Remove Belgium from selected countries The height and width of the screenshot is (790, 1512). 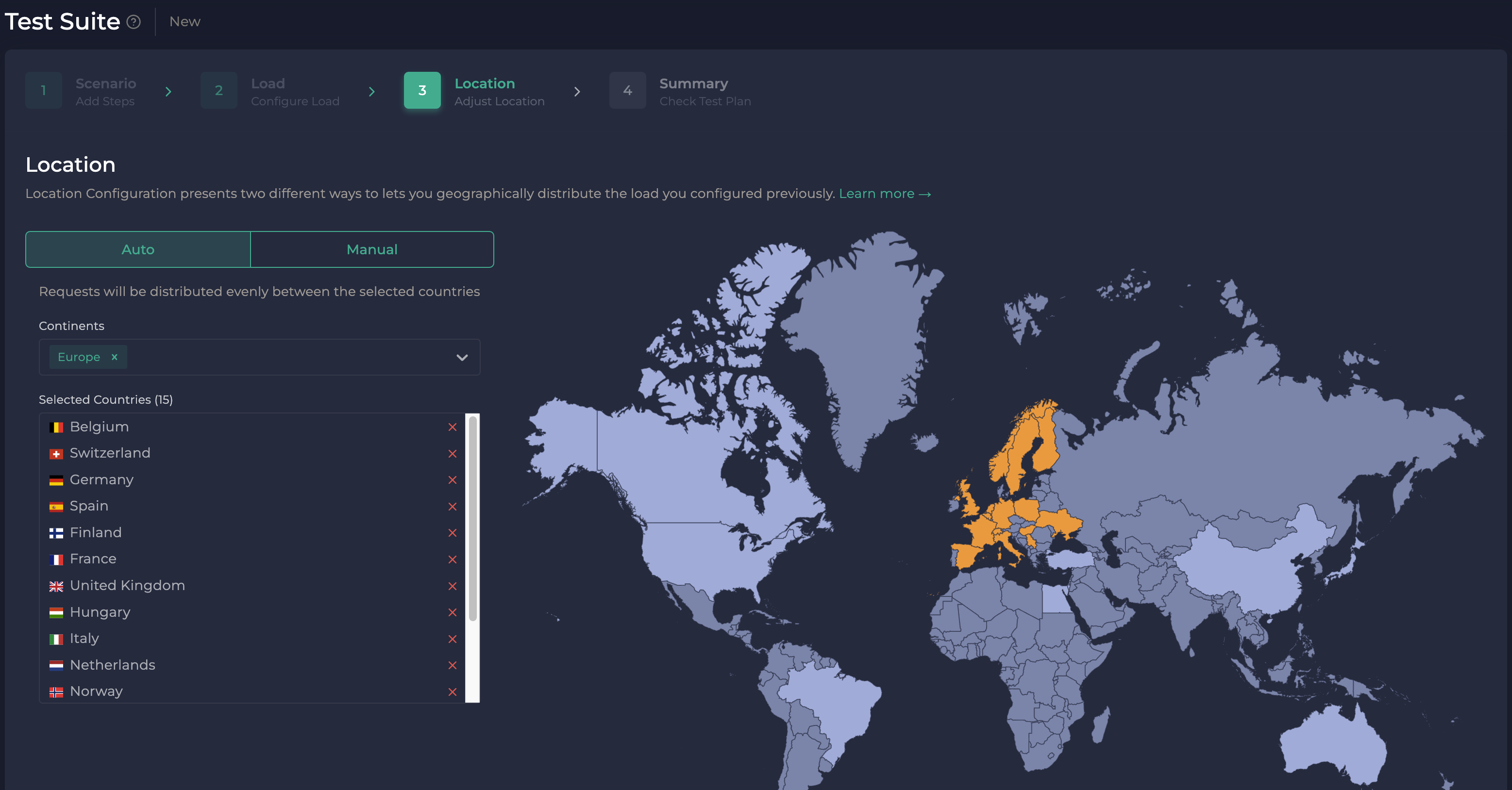pos(452,427)
